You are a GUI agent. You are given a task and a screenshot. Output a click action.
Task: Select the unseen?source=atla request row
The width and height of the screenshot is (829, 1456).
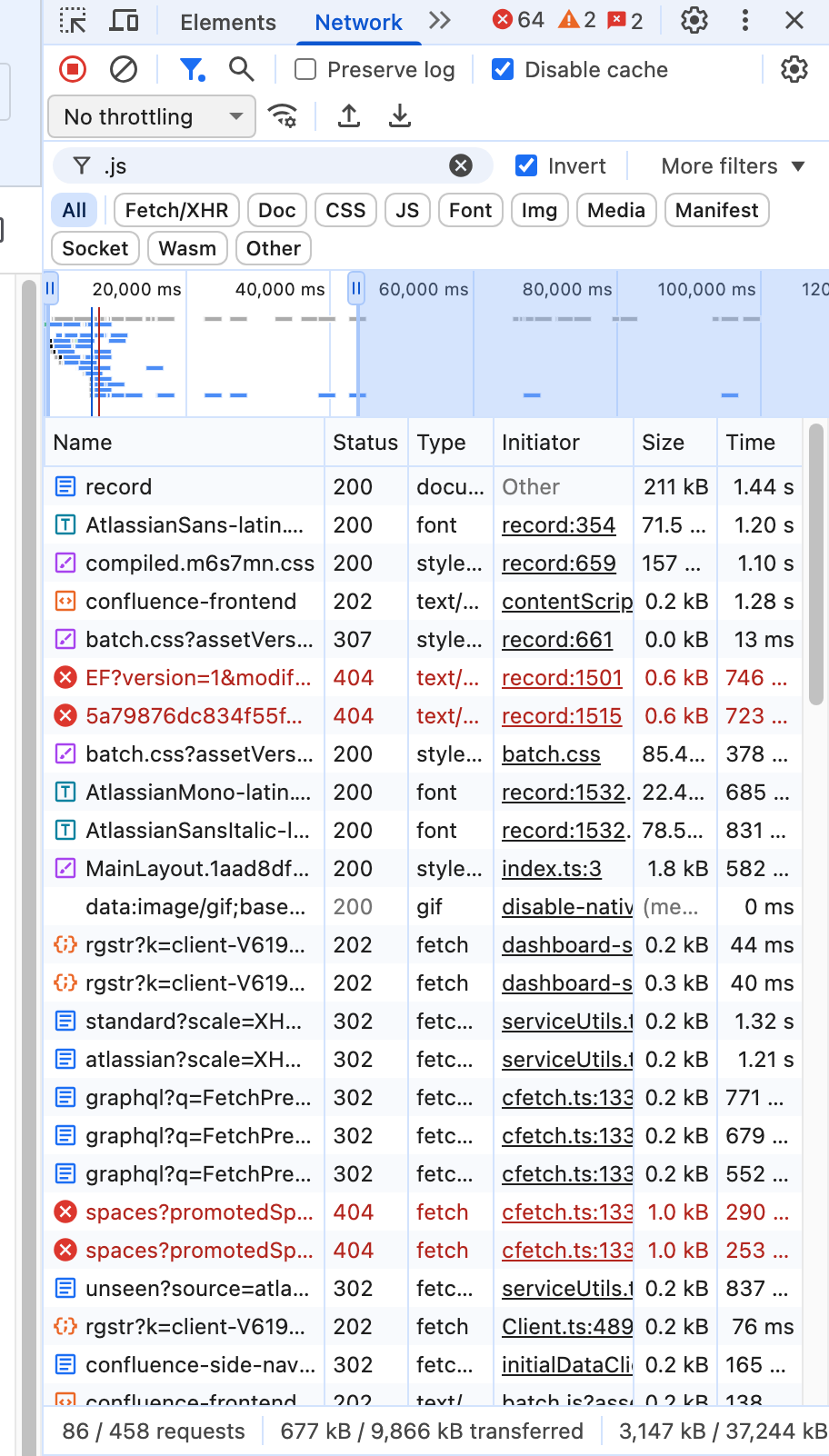point(423,1289)
